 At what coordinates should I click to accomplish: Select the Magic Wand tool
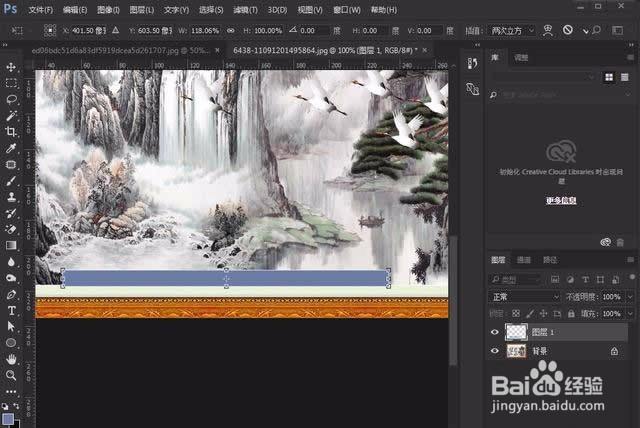11,115
